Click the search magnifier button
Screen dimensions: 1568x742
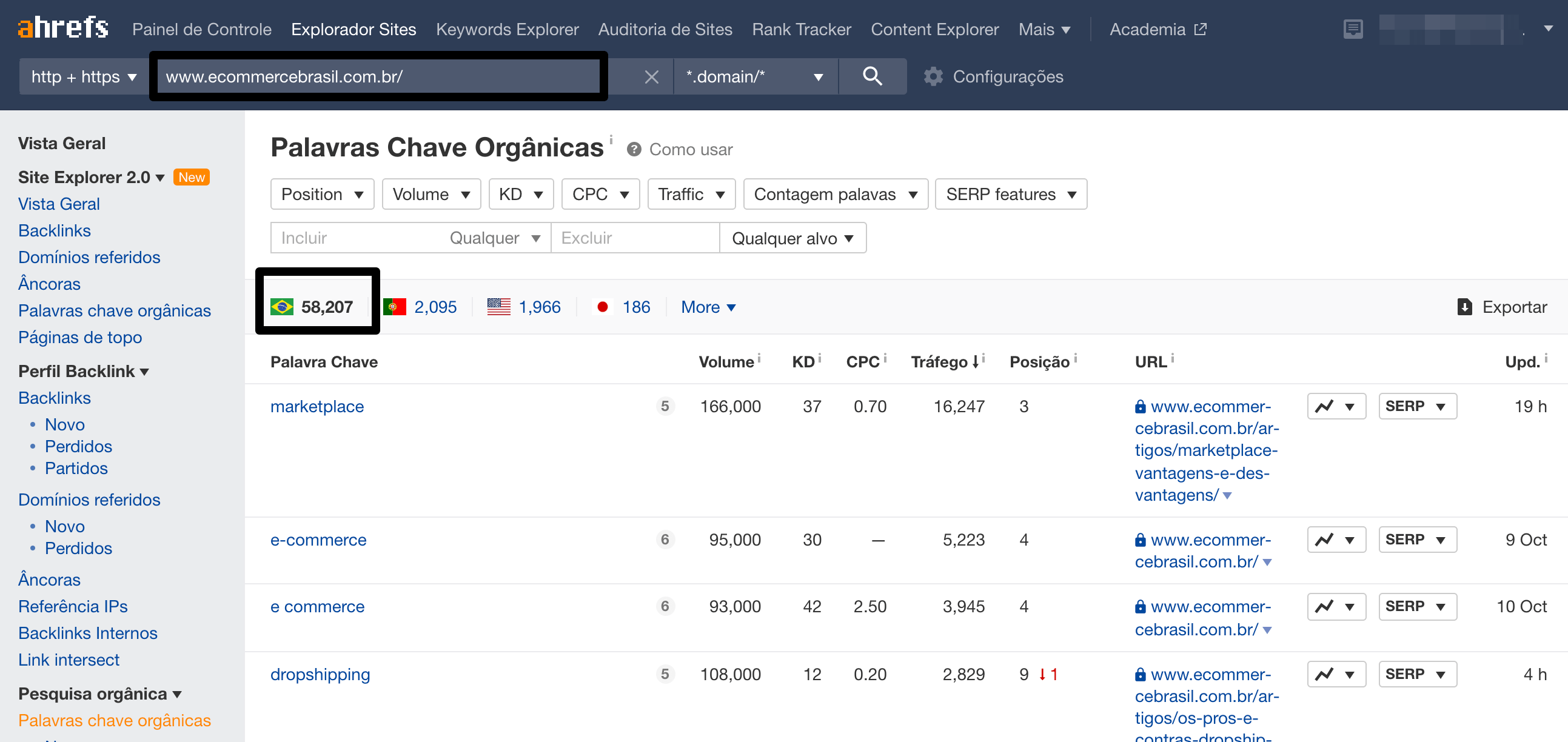[x=872, y=76]
